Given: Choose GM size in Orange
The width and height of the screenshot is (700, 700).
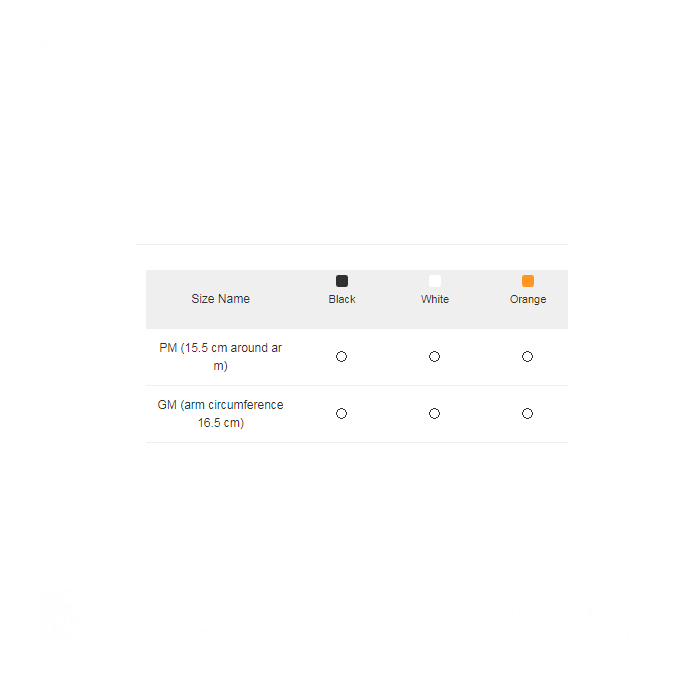Looking at the screenshot, I should click(x=527, y=414).
